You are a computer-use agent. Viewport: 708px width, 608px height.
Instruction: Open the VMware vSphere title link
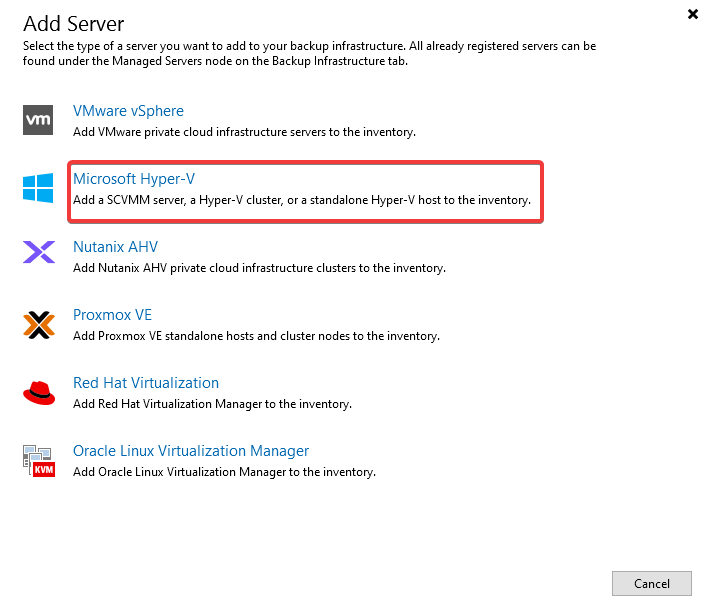pyautogui.click(x=128, y=111)
